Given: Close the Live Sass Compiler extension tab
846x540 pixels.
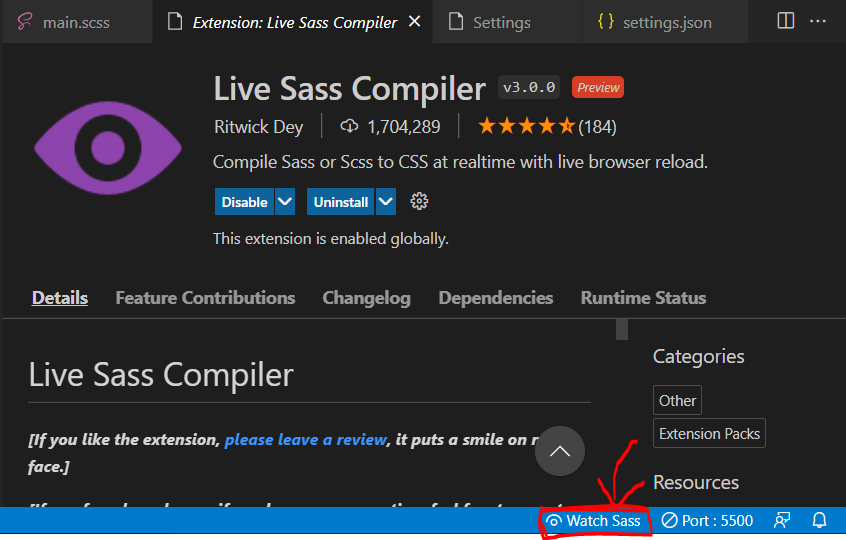Looking at the screenshot, I should (x=414, y=22).
